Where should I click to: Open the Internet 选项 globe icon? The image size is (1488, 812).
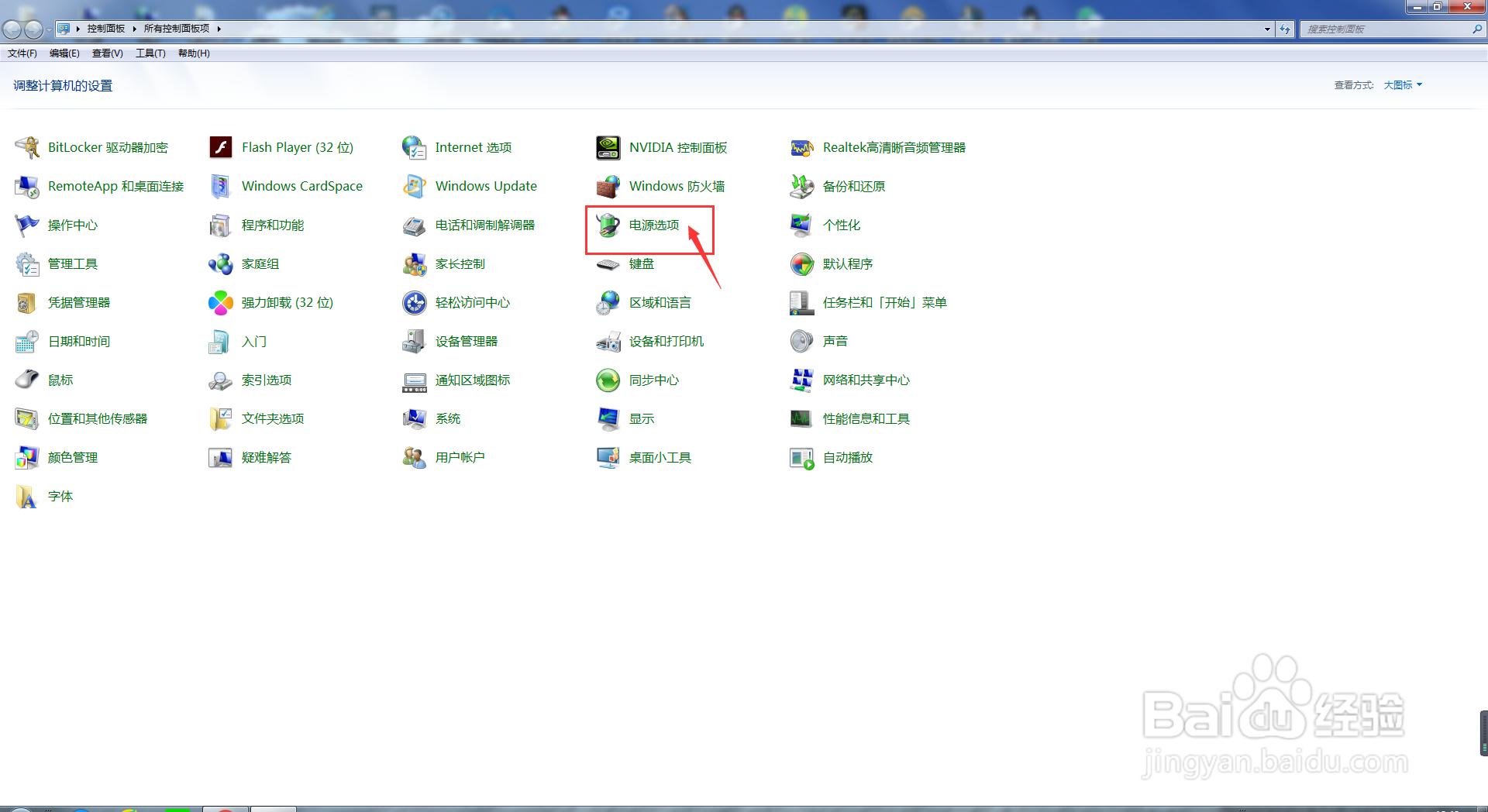(x=415, y=147)
